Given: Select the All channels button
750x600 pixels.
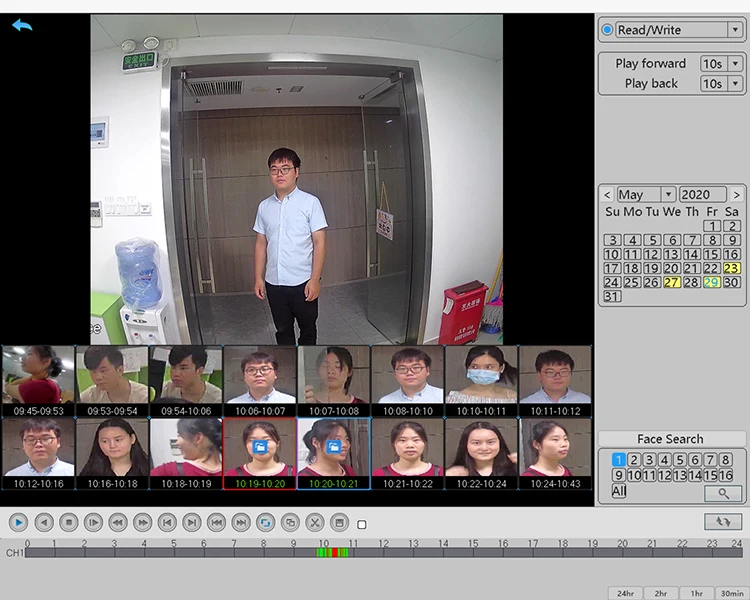Looking at the screenshot, I should click(x=619, y=492).
